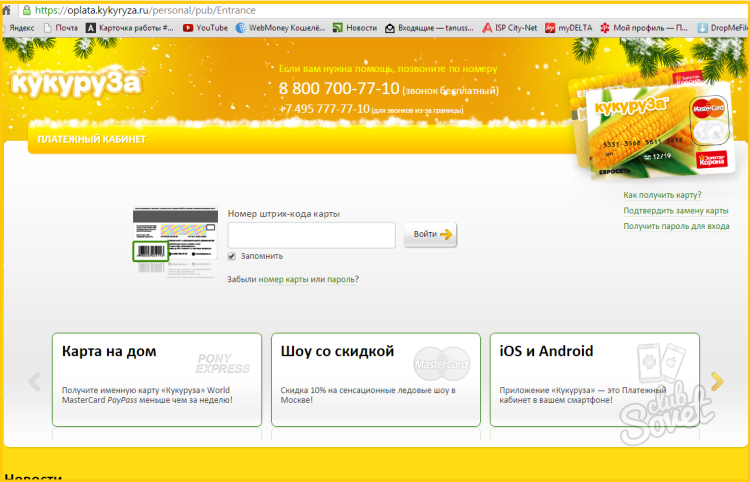Image resolution: width=750 pixels, height=482 pixels.
Task: Click the barcode number input field
Action: point(311,236)
